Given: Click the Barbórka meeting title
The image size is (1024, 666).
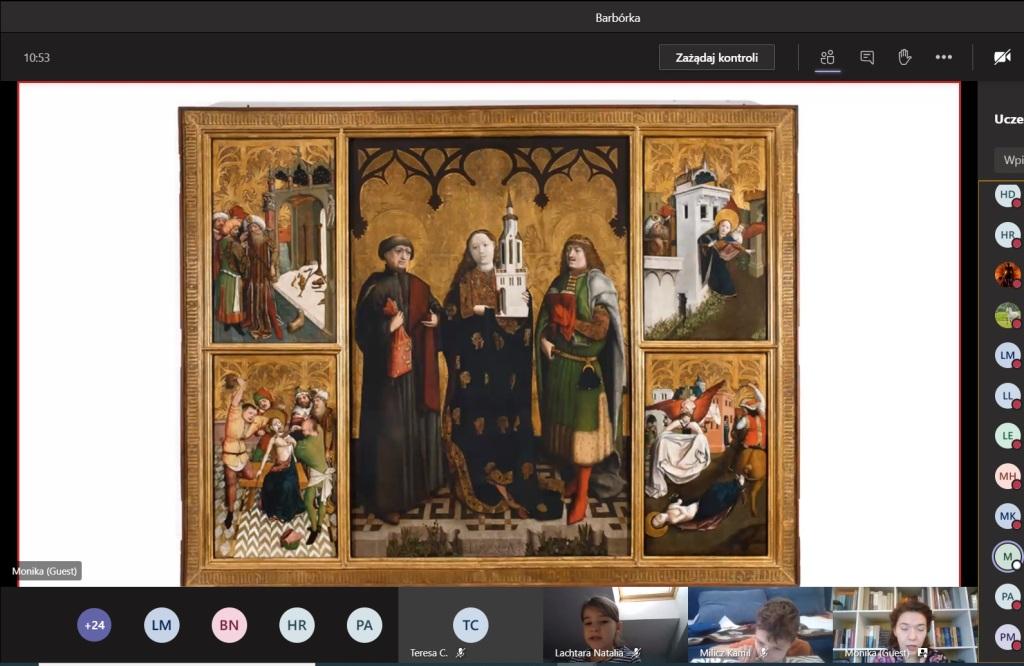Looking at the screenshot, I should (617, 18).
